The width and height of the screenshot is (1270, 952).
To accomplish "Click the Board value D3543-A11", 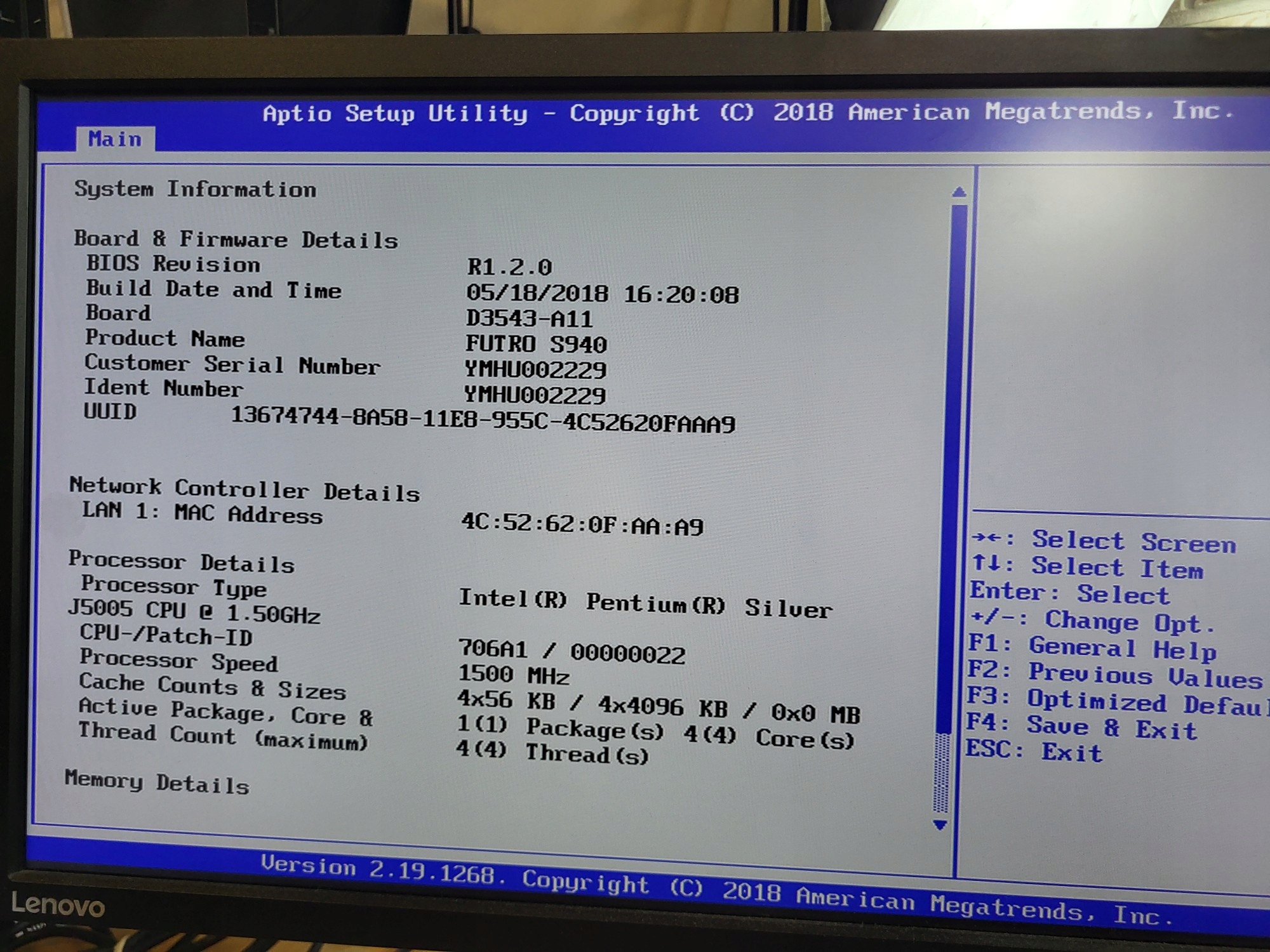I will [529, 319].
